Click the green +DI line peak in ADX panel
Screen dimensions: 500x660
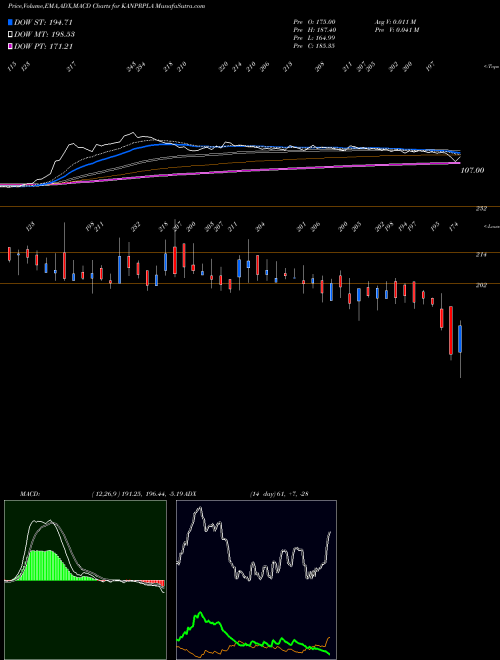[x=200, y=613]
